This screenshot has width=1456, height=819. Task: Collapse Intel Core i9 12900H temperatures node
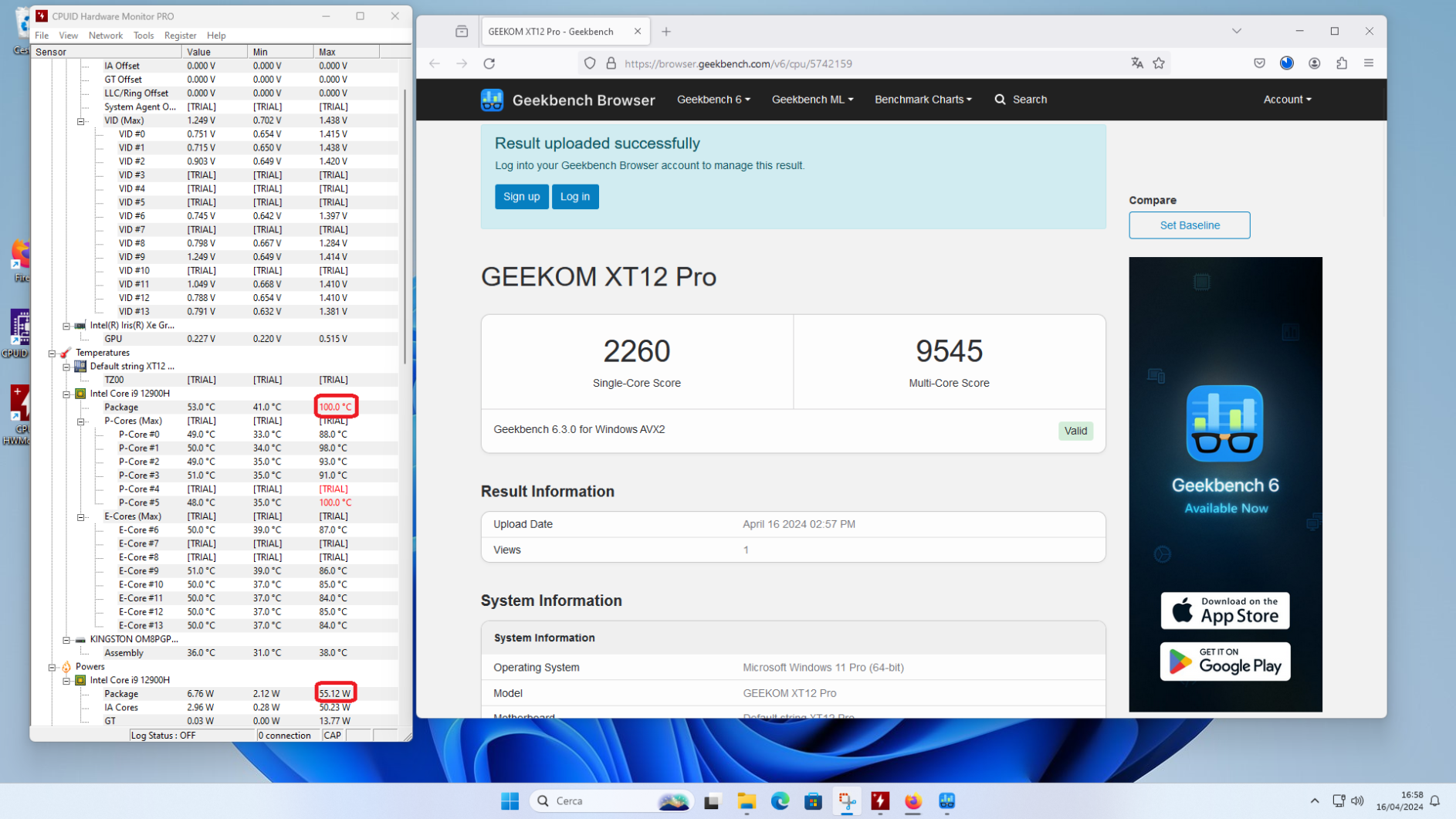[66, 394]
